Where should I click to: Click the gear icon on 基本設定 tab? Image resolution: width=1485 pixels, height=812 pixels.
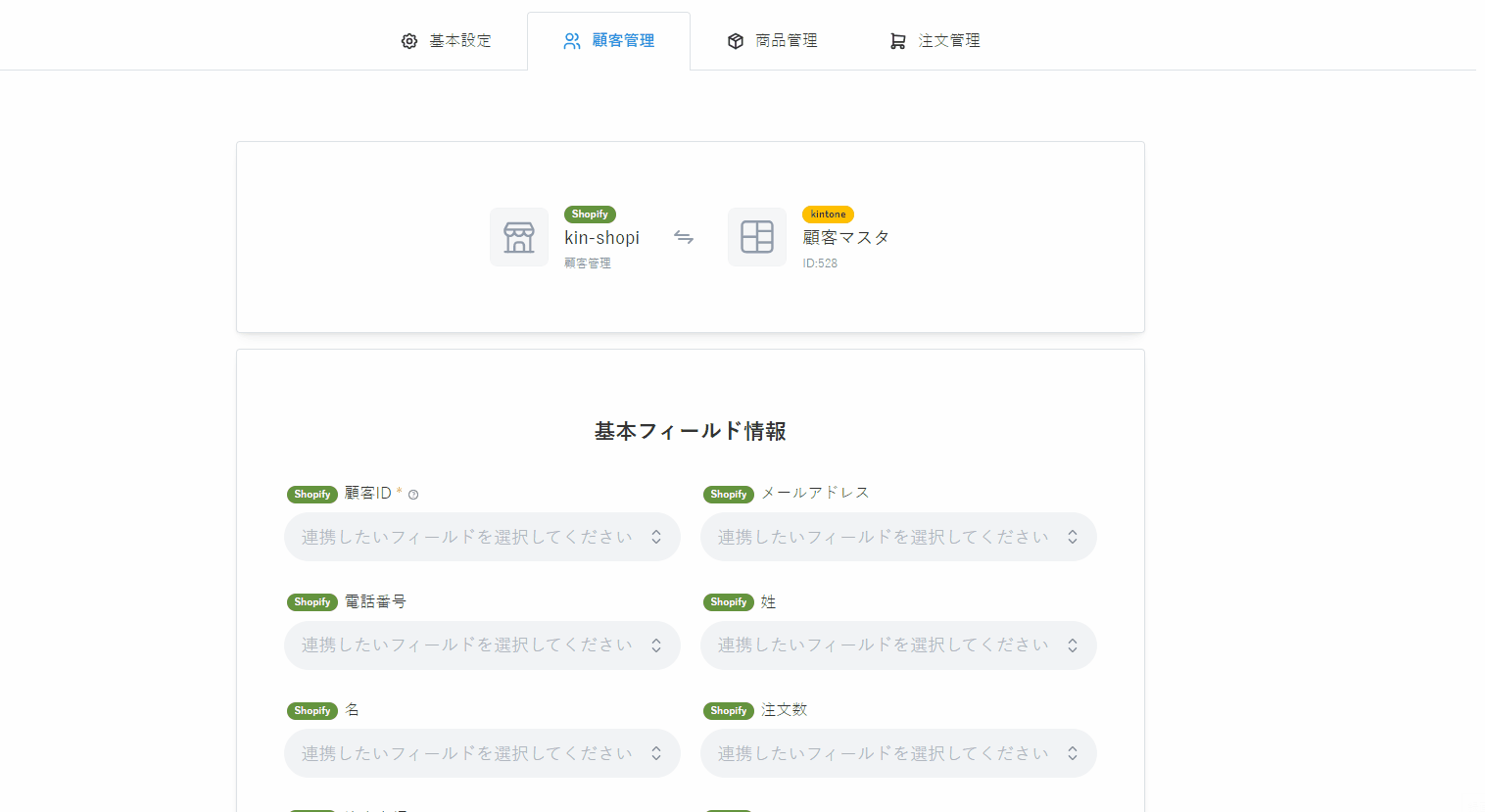tap(409, 41)
